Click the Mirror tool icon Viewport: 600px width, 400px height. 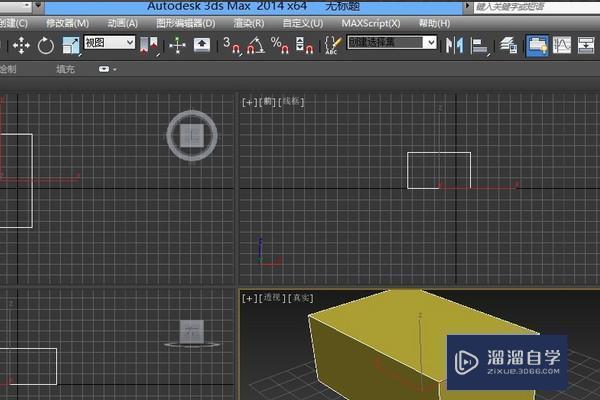tap(455, 45)
